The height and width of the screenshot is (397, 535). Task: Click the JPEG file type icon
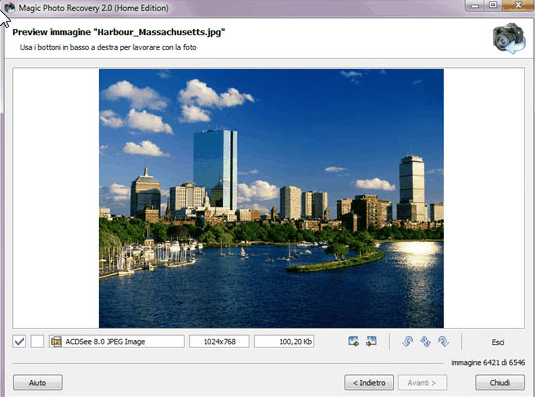coord(56,341)
